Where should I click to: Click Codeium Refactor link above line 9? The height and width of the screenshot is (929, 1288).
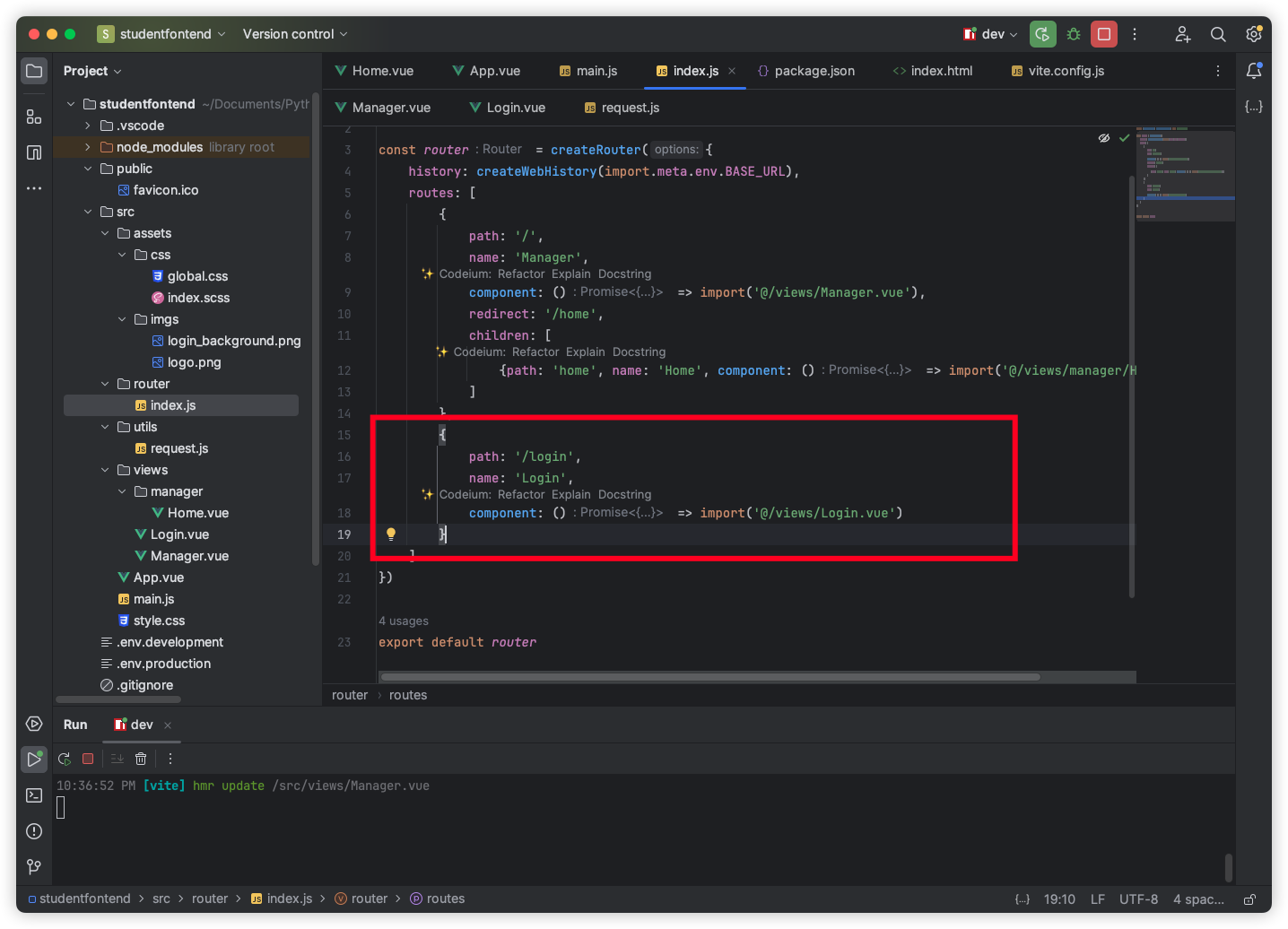coord(521,274)
